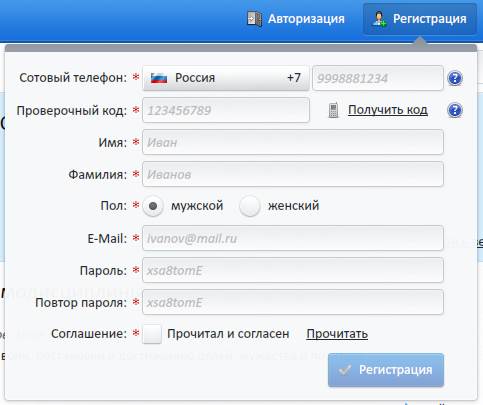Click the user-plus icon next to Регистрация
Viewport: 483px width, 405px height.
379,19
